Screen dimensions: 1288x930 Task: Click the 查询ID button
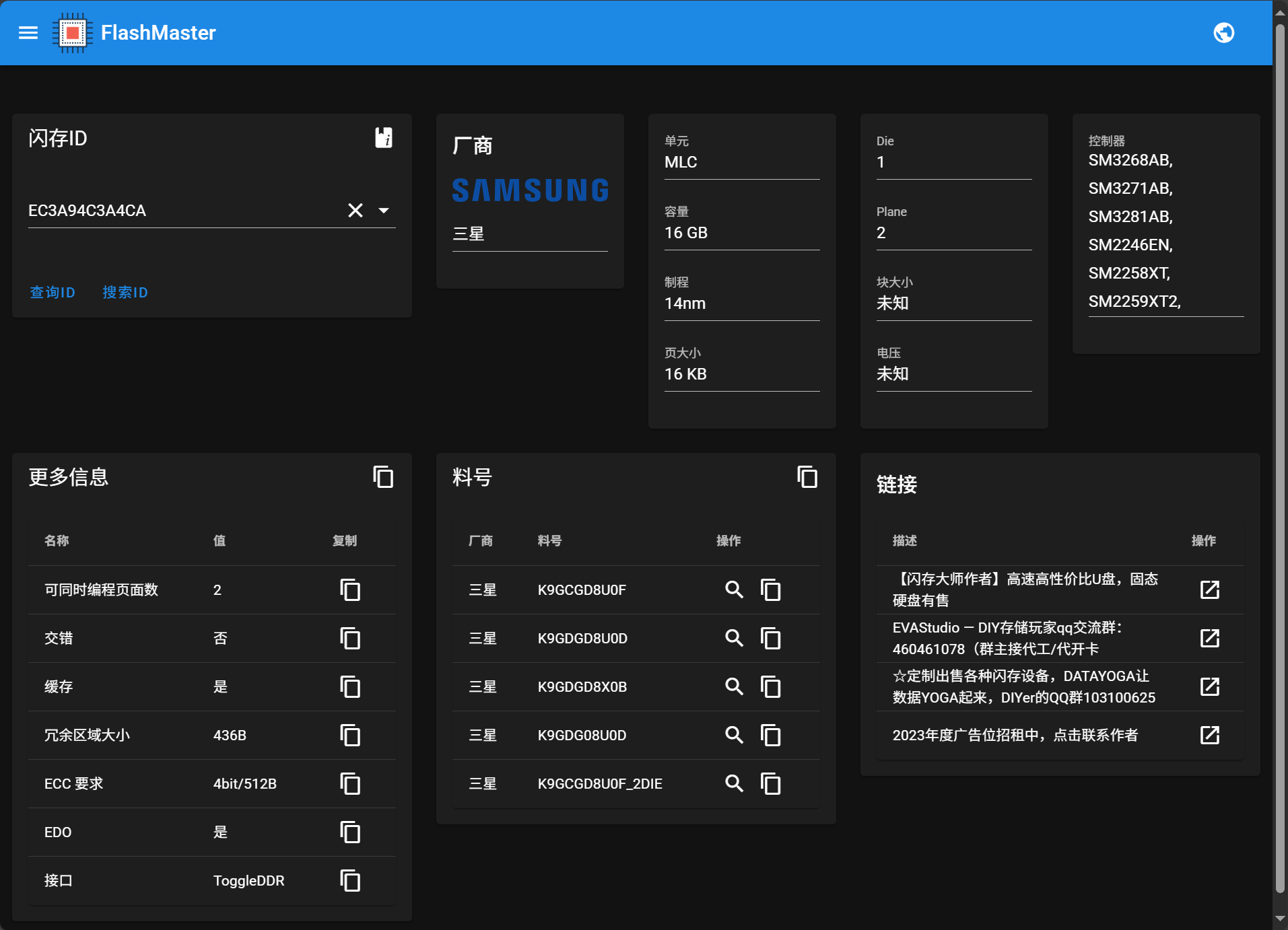pyautogui.click(x=53, y=292)
